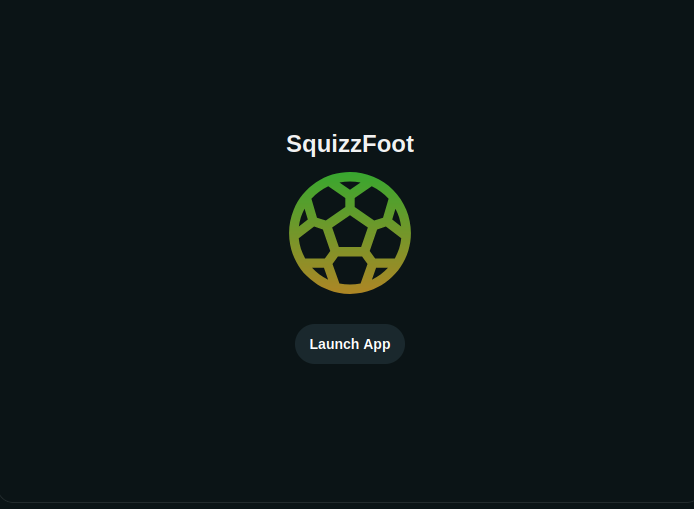Click the bottom pentagon panel of the ball
Image resolution: width=694 pixels, height=509 pixels.
pyautogui.click(x=350, y=270)
